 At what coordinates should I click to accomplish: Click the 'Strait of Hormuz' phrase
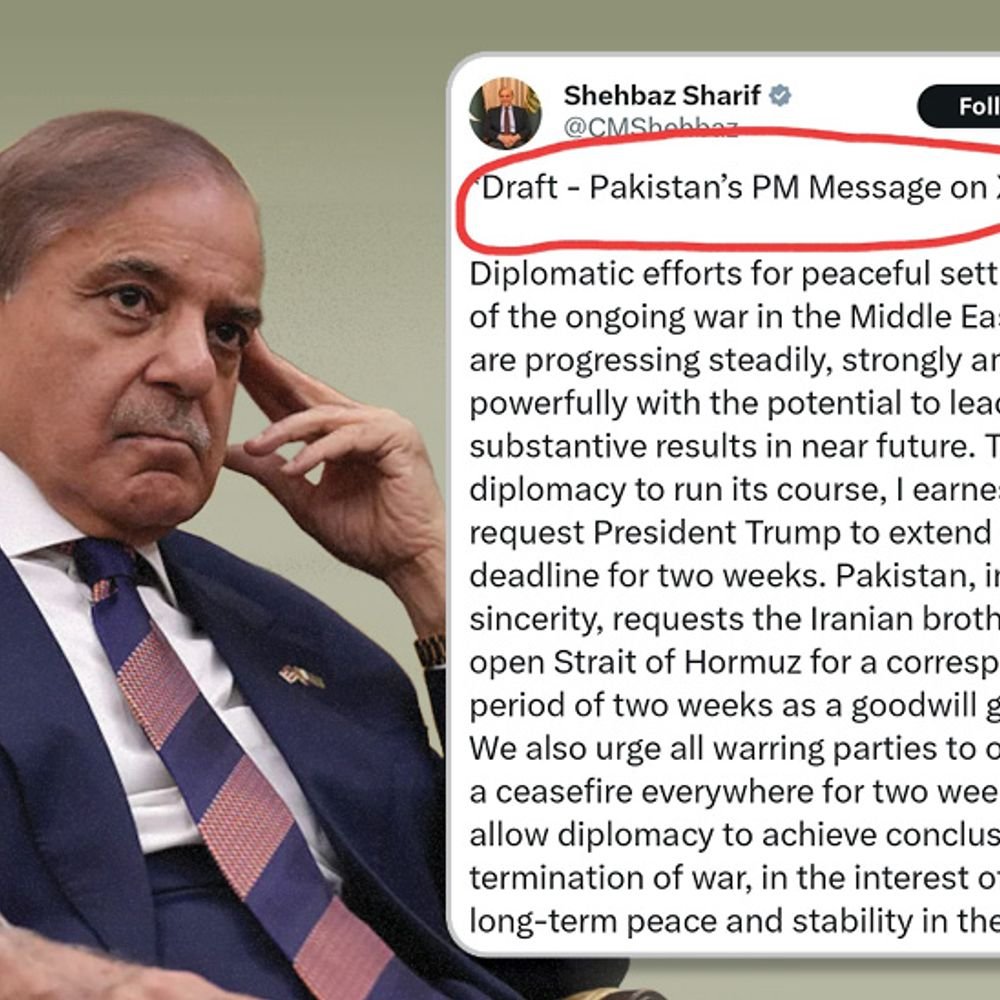pyautogui.click(x=677, y=662)
